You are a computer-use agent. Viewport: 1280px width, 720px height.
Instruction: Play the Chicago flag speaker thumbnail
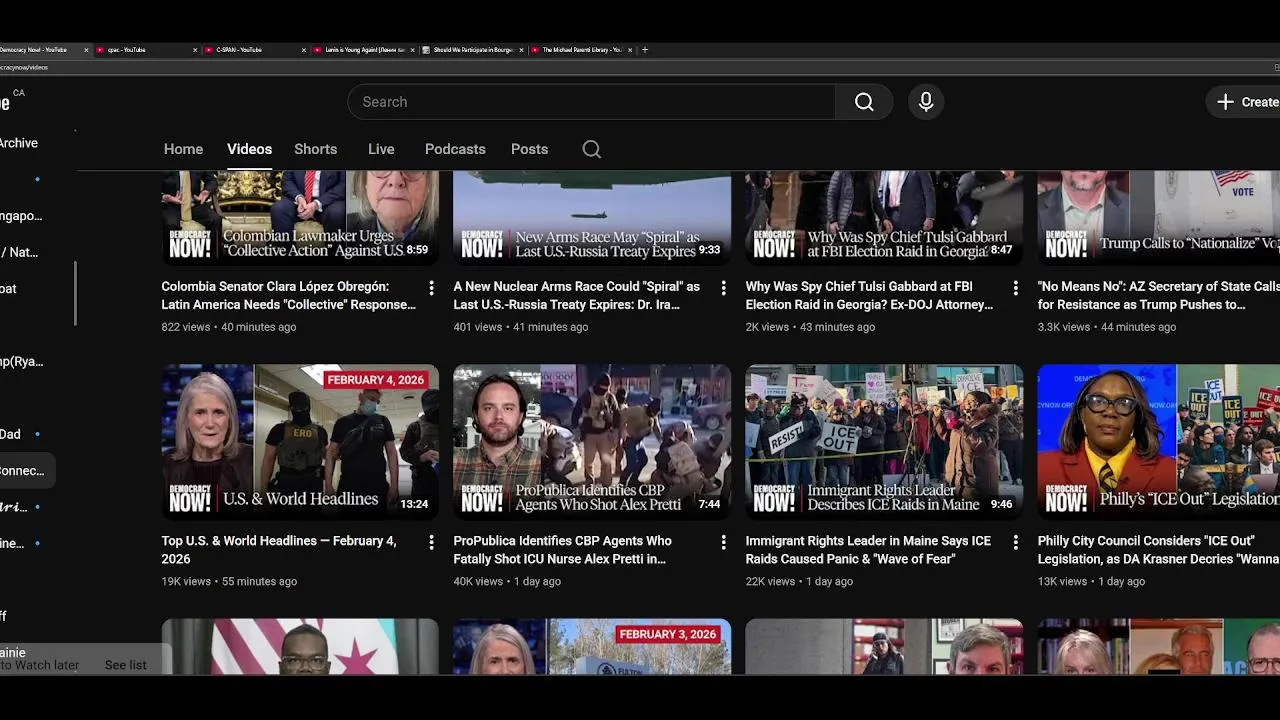(300, 646)
